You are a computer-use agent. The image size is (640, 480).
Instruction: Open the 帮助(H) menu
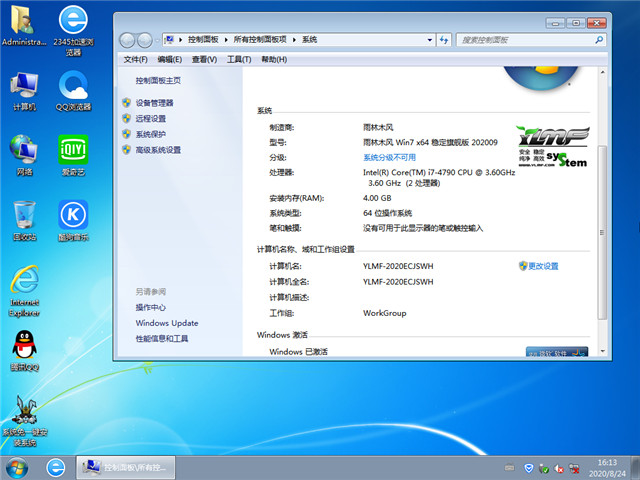click(x=274, y=60)
